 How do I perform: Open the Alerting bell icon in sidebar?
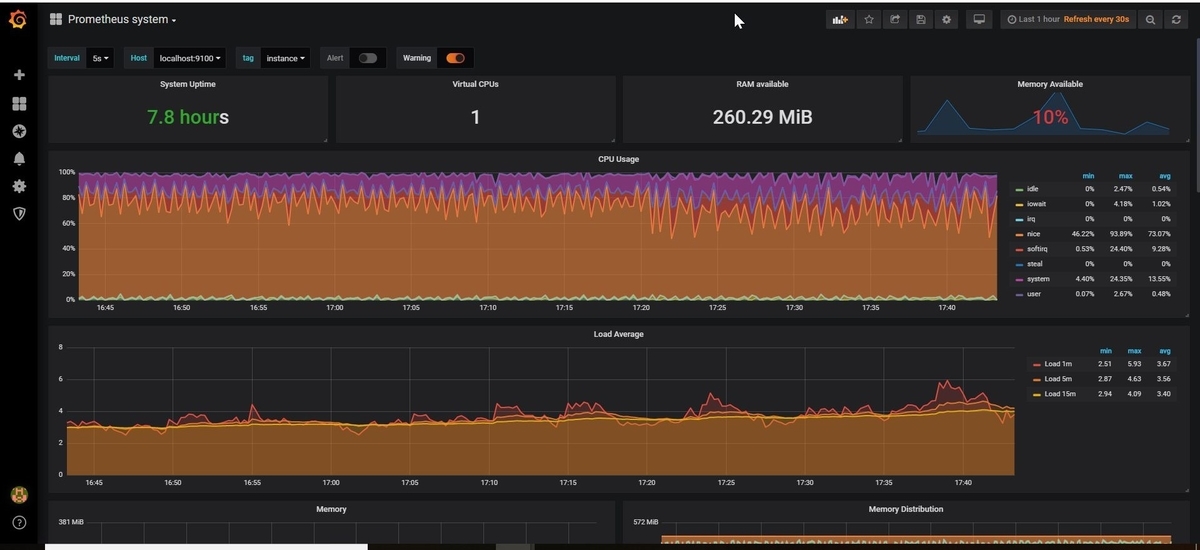pos(19,158)
